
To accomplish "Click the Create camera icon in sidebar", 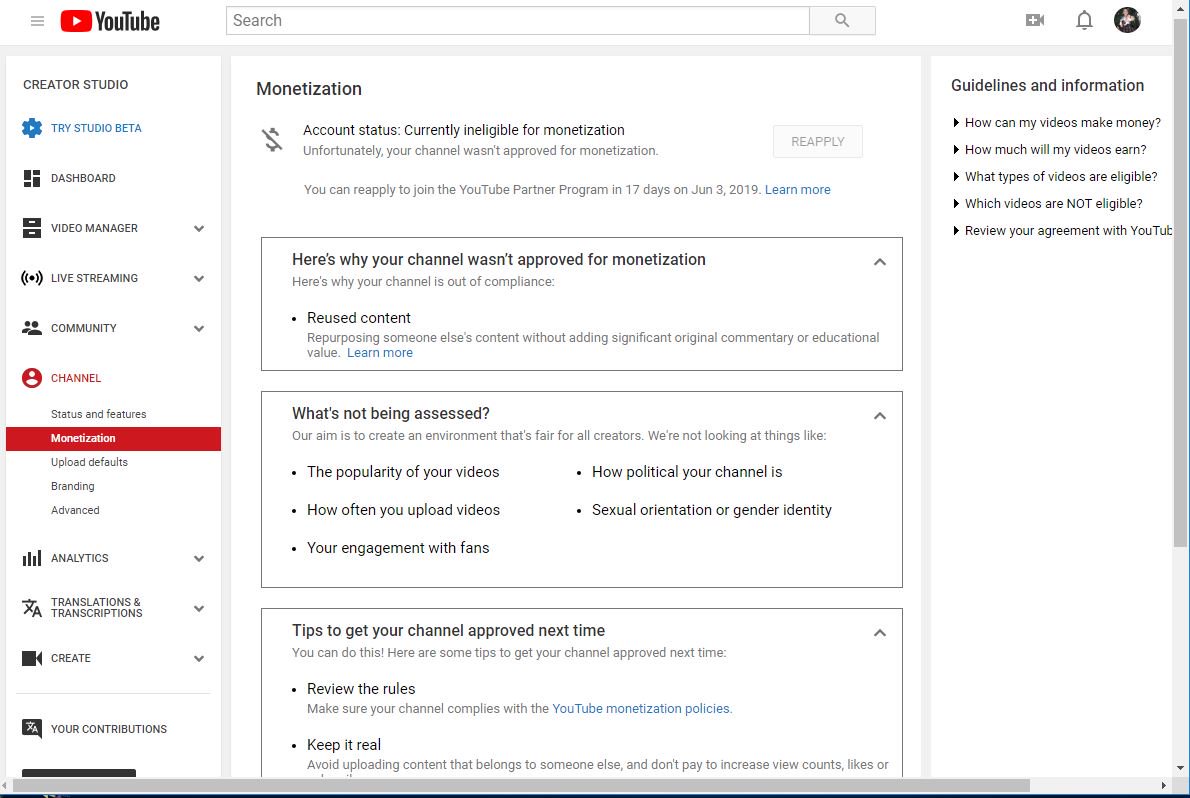I will point(32,658).
